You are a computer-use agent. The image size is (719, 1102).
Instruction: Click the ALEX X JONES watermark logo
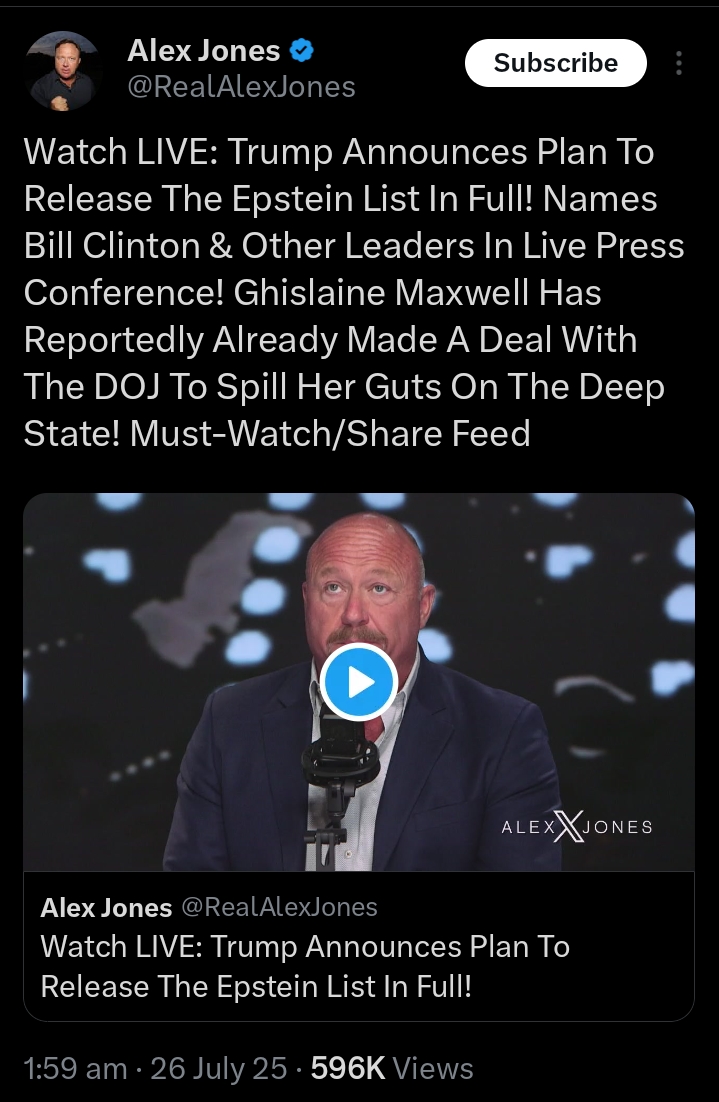(x=576, y=826)
